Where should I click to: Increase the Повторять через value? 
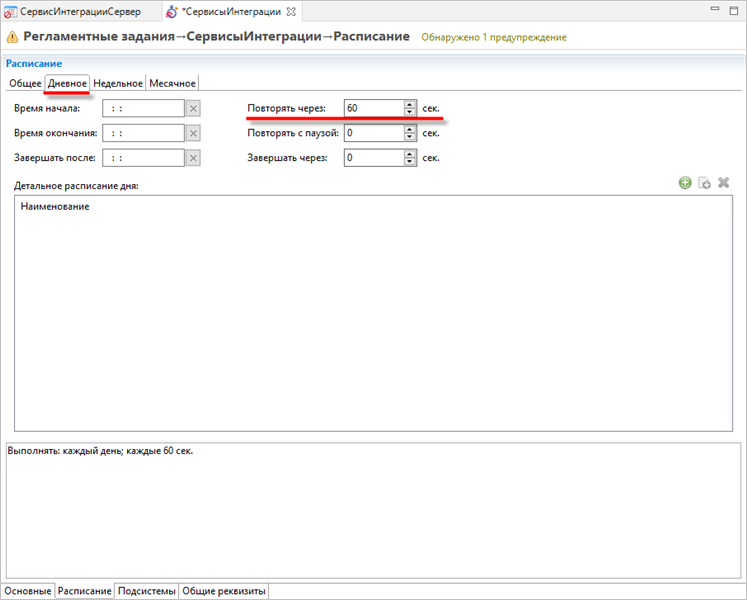point(410,104)
